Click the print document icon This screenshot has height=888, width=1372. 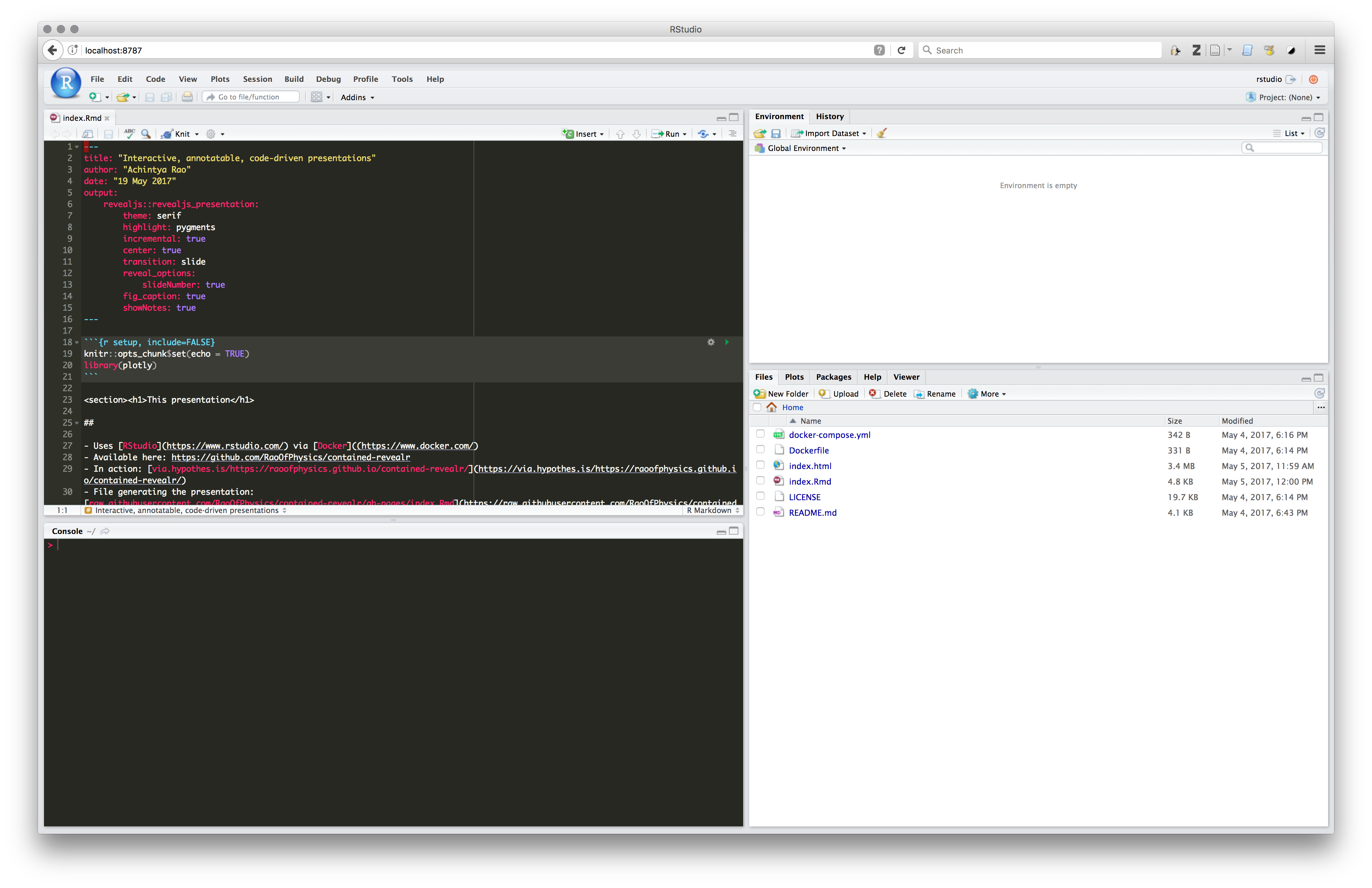pyautogui.click(x=187, y=97)
